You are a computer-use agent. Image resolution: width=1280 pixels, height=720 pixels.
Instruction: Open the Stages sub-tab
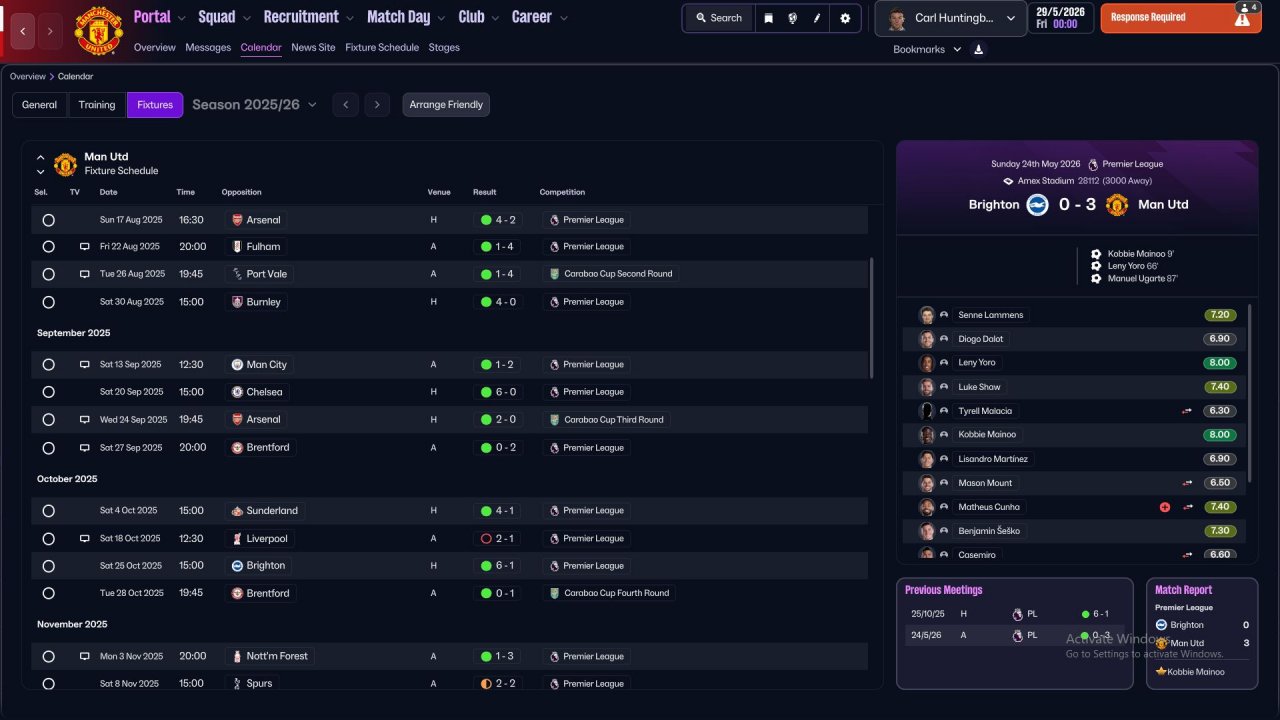444,47
